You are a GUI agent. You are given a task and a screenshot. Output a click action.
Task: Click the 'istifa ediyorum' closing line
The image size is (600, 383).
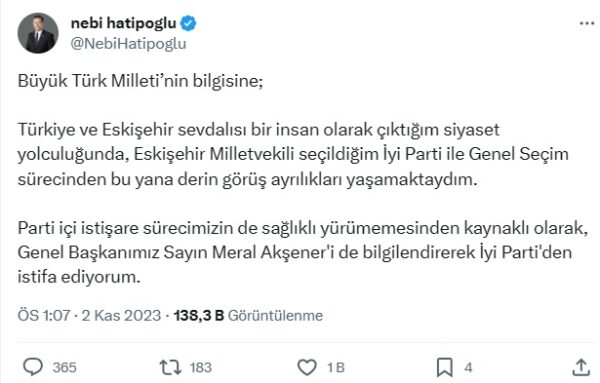(79, 277)
